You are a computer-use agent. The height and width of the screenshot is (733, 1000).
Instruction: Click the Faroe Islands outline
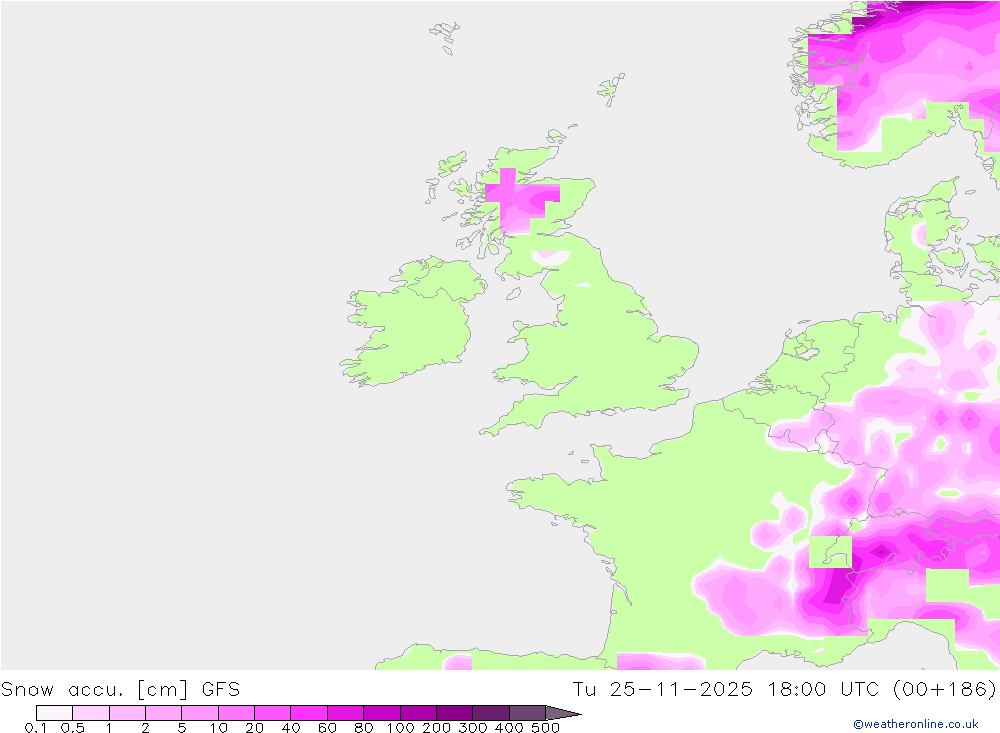click(x=445, y=37)
